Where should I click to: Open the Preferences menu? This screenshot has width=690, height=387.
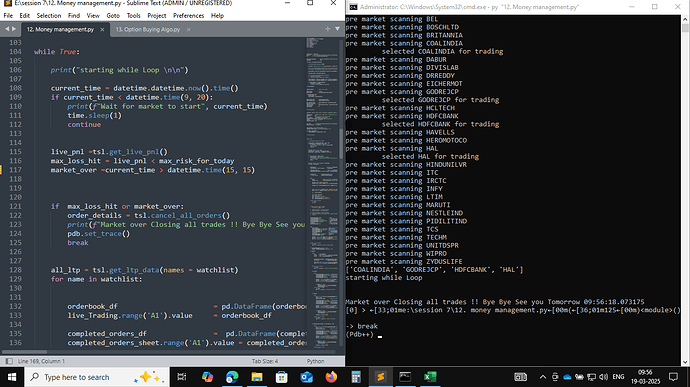point(188,15)
